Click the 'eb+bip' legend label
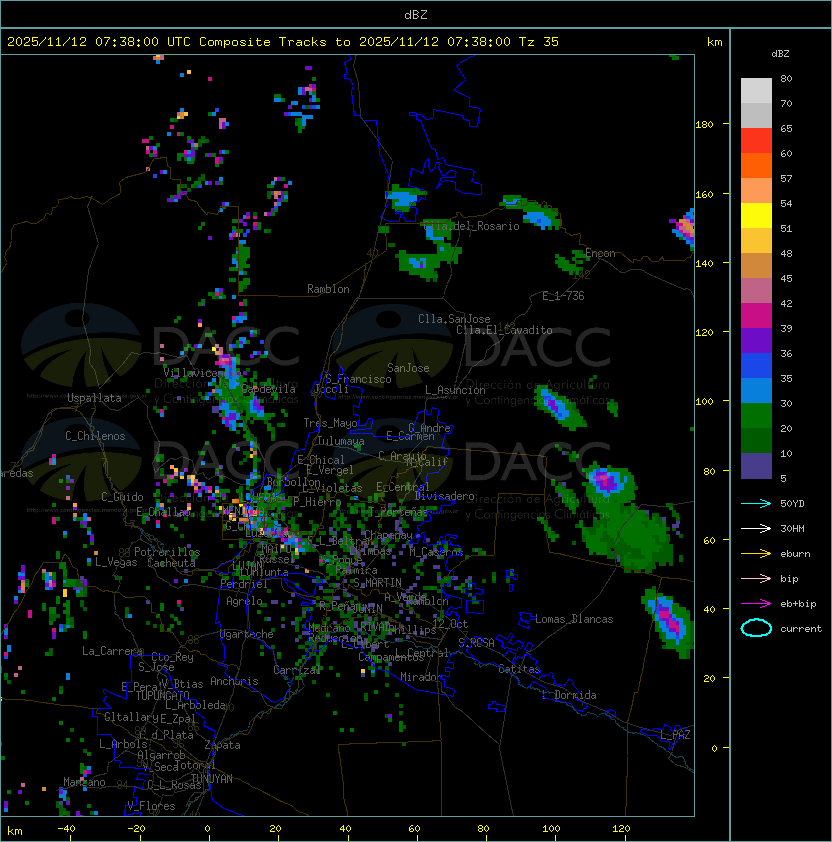This screenshot has width=832, height=842. click(x=798, y=604)
